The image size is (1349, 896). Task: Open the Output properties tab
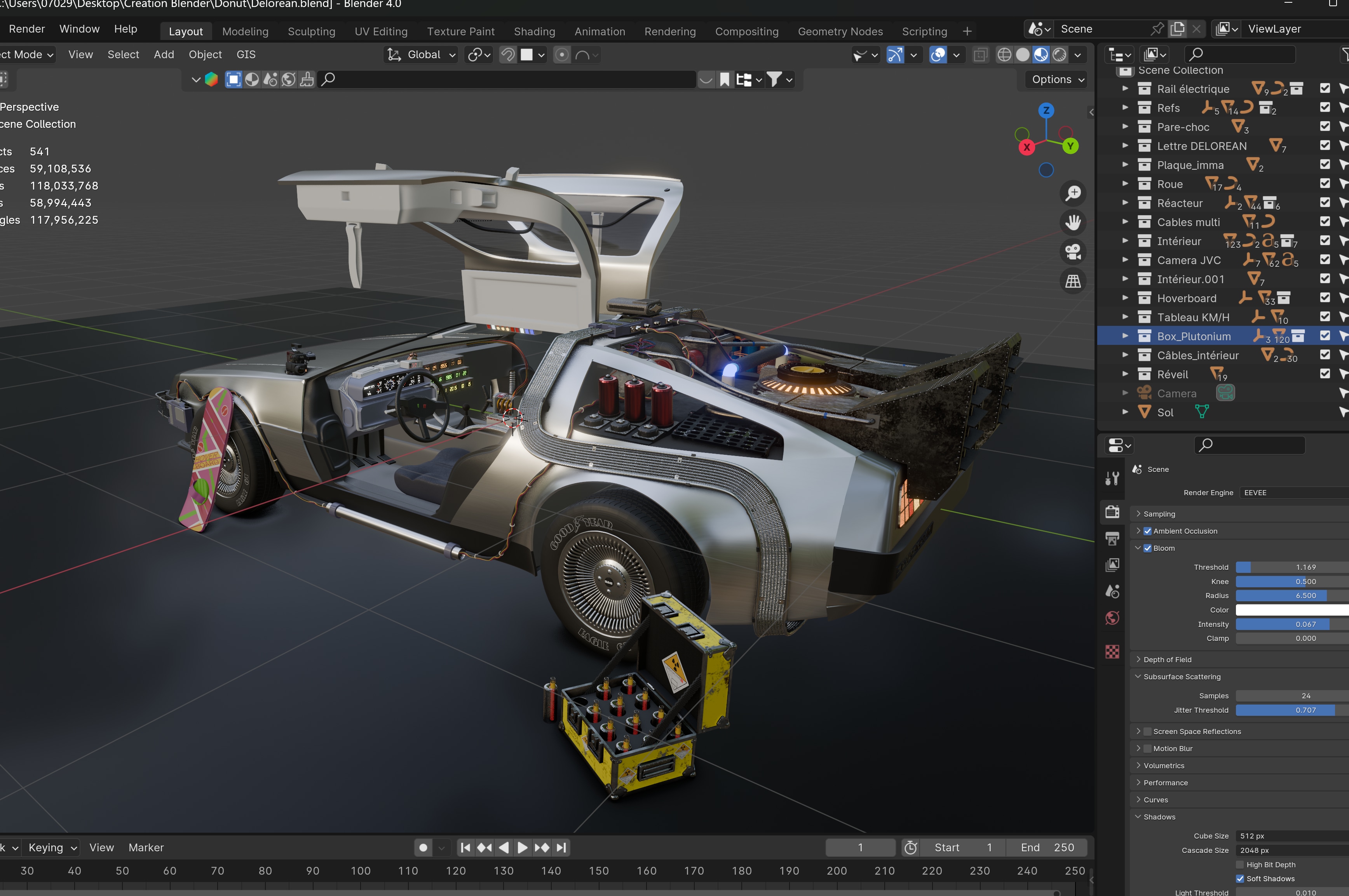[1112, 538]
